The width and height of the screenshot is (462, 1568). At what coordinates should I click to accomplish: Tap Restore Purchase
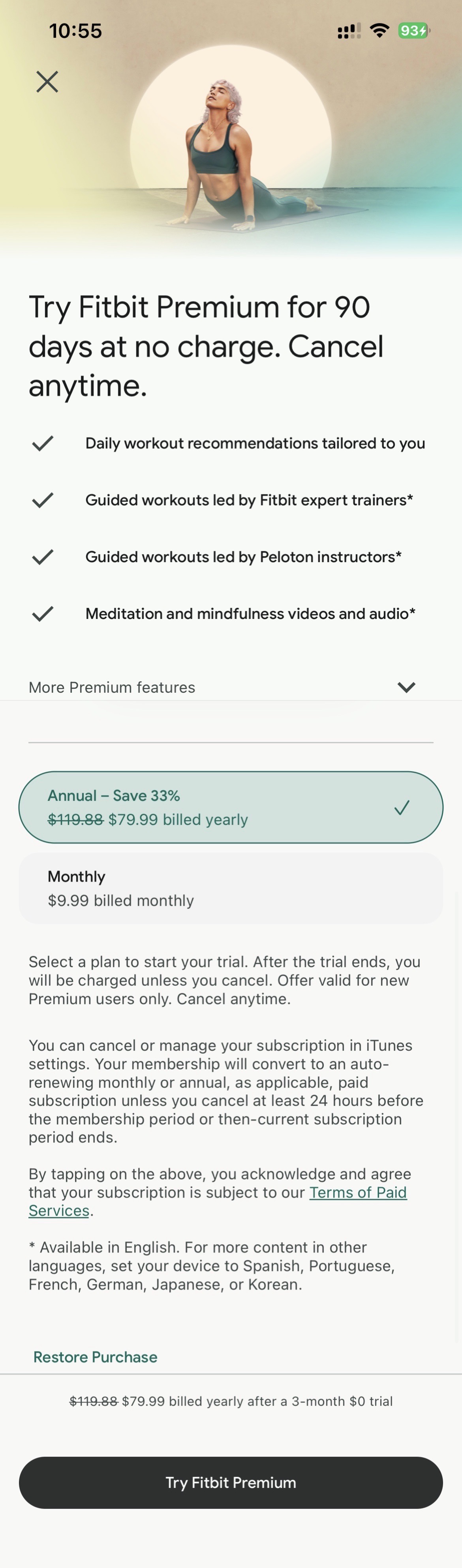(x=95, y=1357)
